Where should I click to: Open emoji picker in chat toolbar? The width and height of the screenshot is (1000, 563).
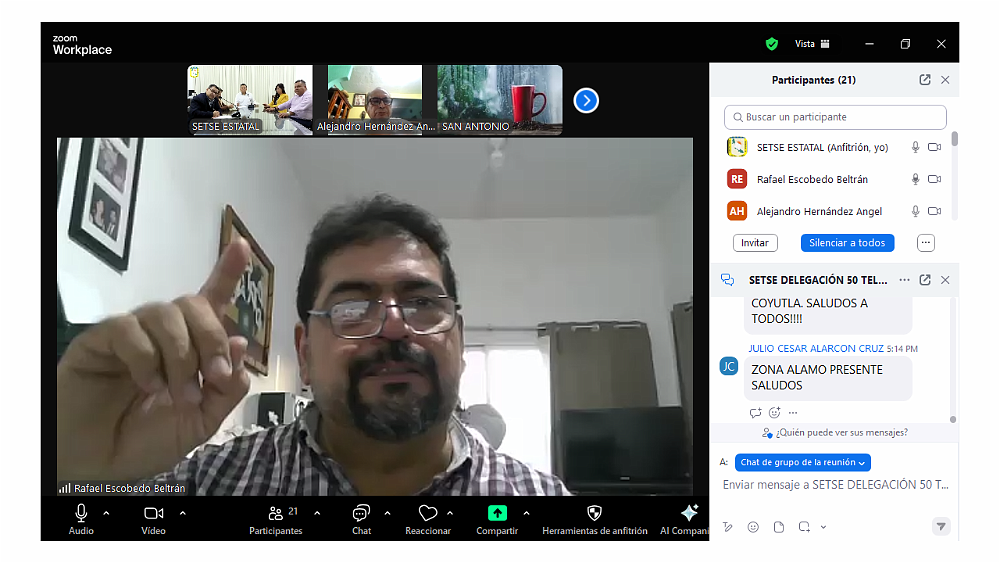pos(753,527)
